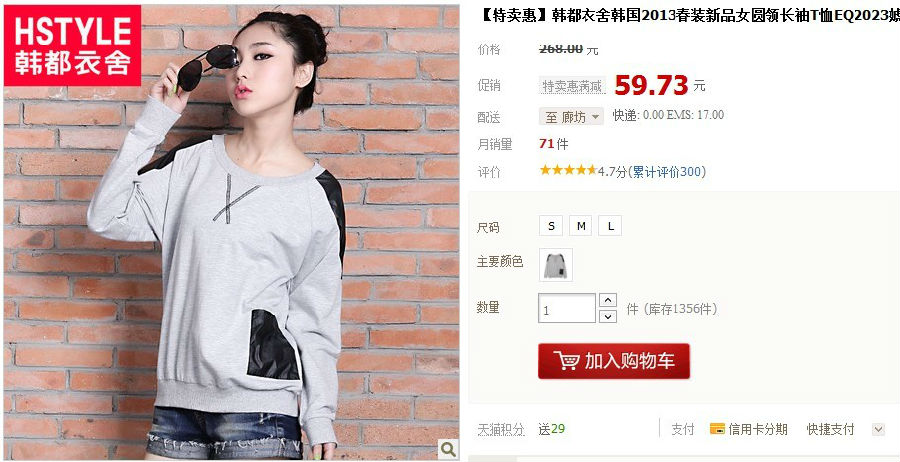Click the quantity input field
The width and height of the screenshot is (900, 462).
click(567, 308)
